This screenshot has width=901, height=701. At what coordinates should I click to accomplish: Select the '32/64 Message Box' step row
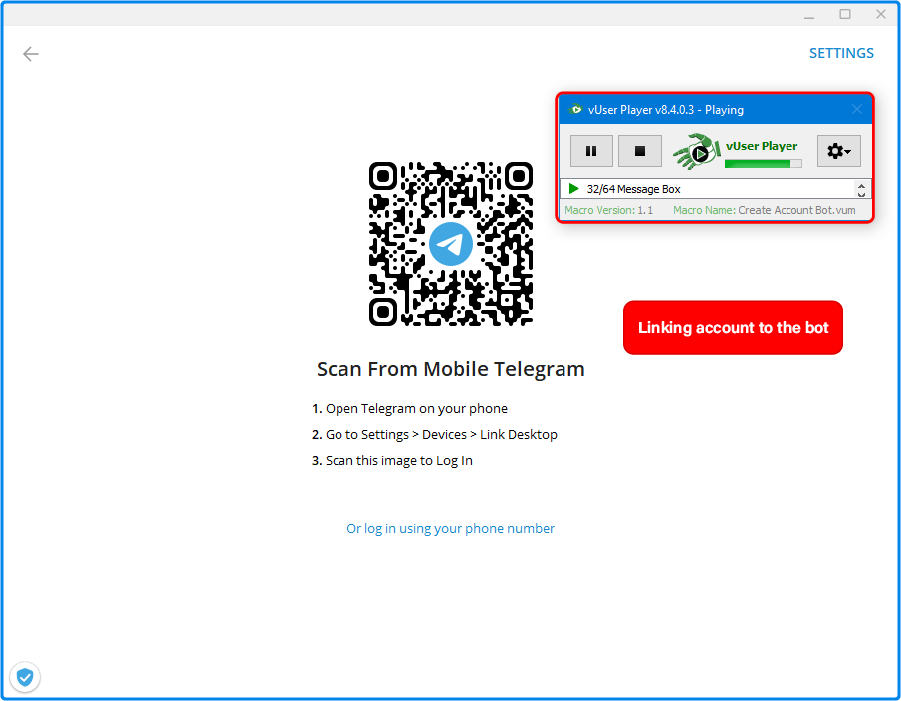tap(700, 189)
